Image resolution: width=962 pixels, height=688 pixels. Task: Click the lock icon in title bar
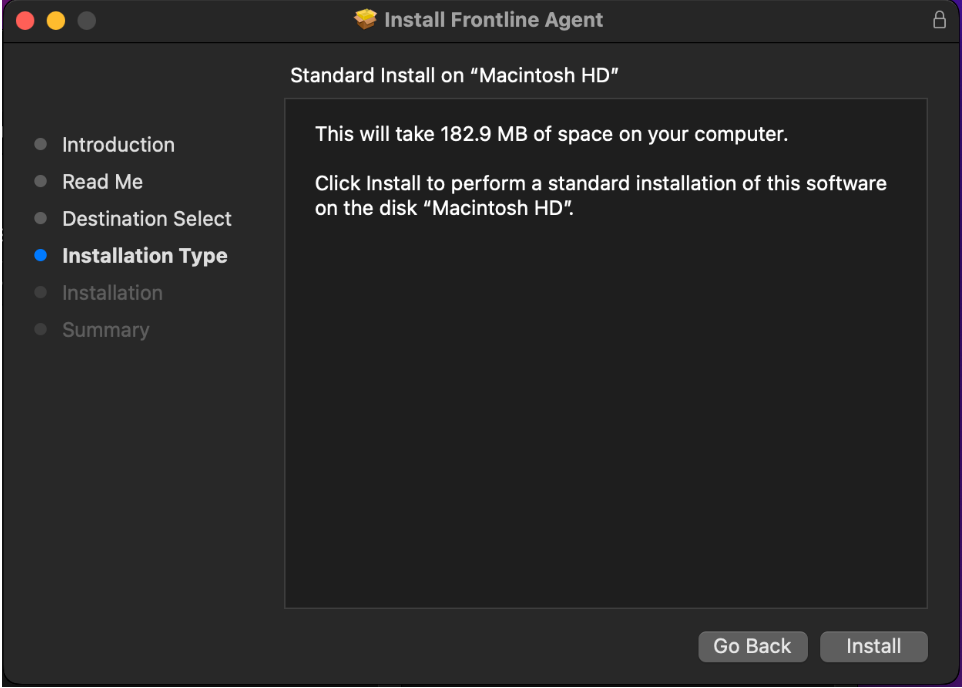[939, 20]
